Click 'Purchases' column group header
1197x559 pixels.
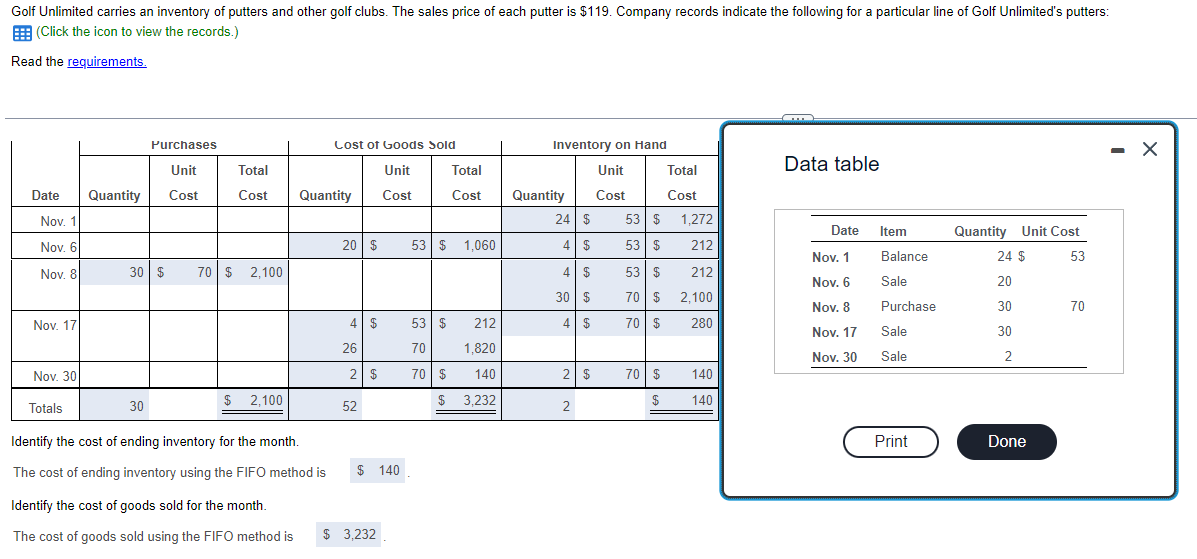(x=183, y=144)
